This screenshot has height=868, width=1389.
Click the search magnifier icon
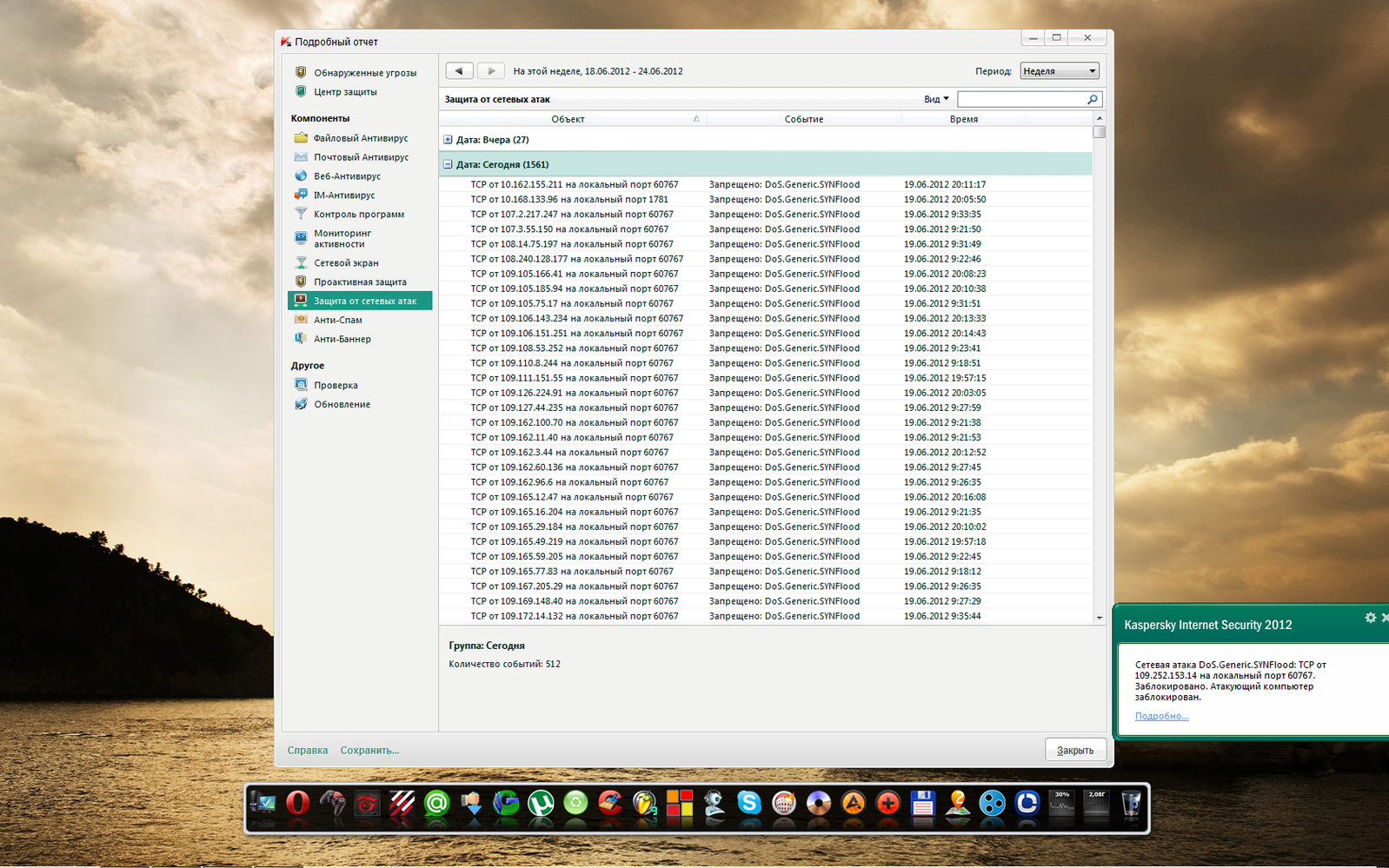point(1093,100)
